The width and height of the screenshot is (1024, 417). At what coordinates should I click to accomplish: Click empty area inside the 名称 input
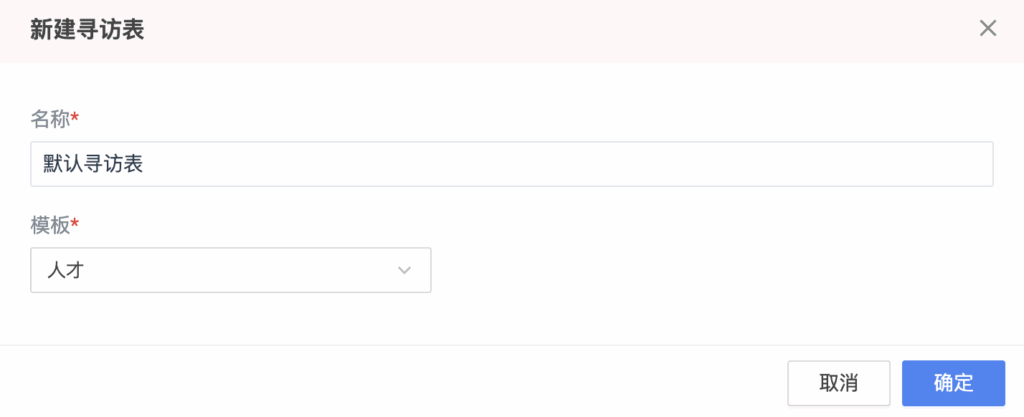tap(568, 164)
